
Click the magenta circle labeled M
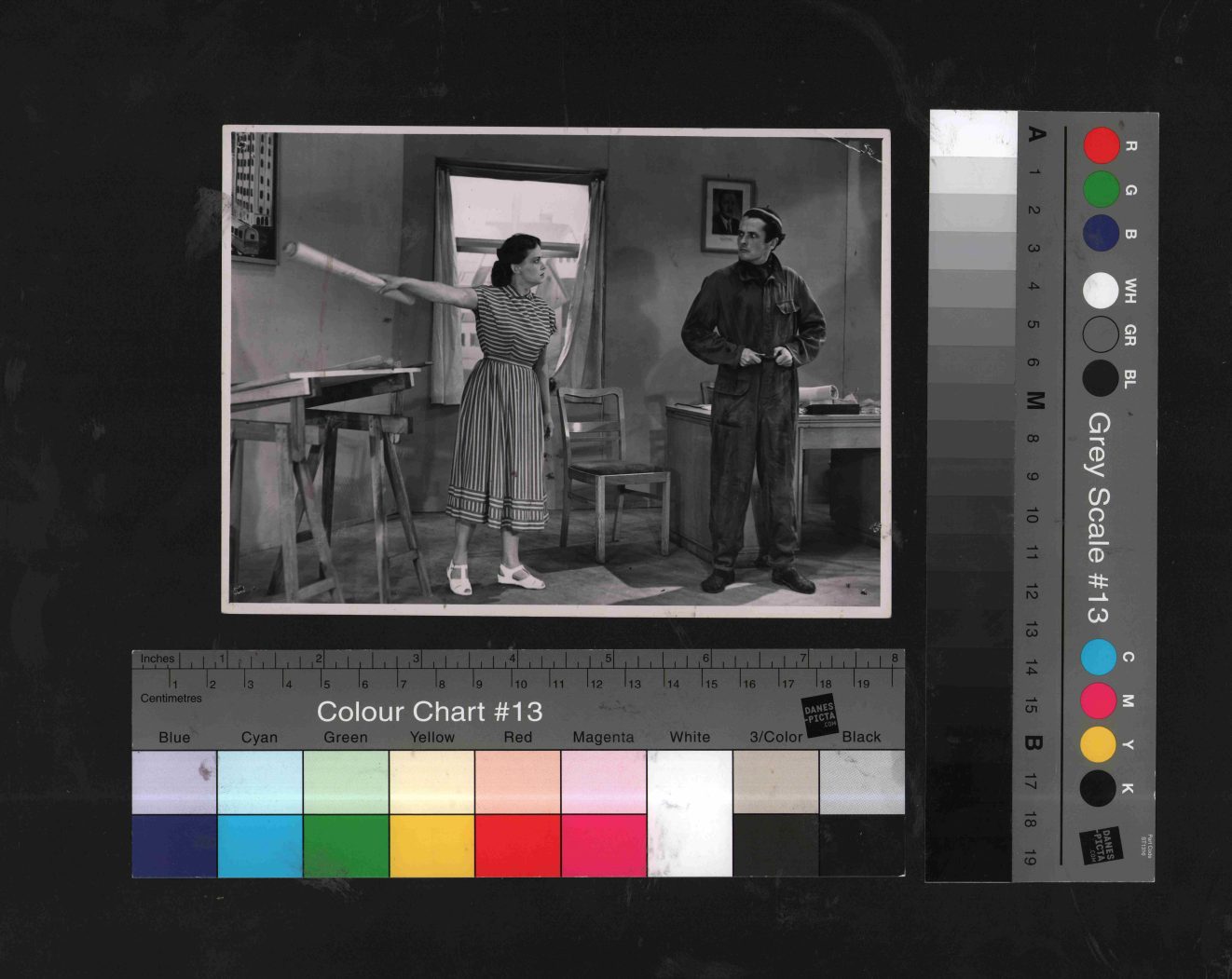click(x=1099, y=700)
